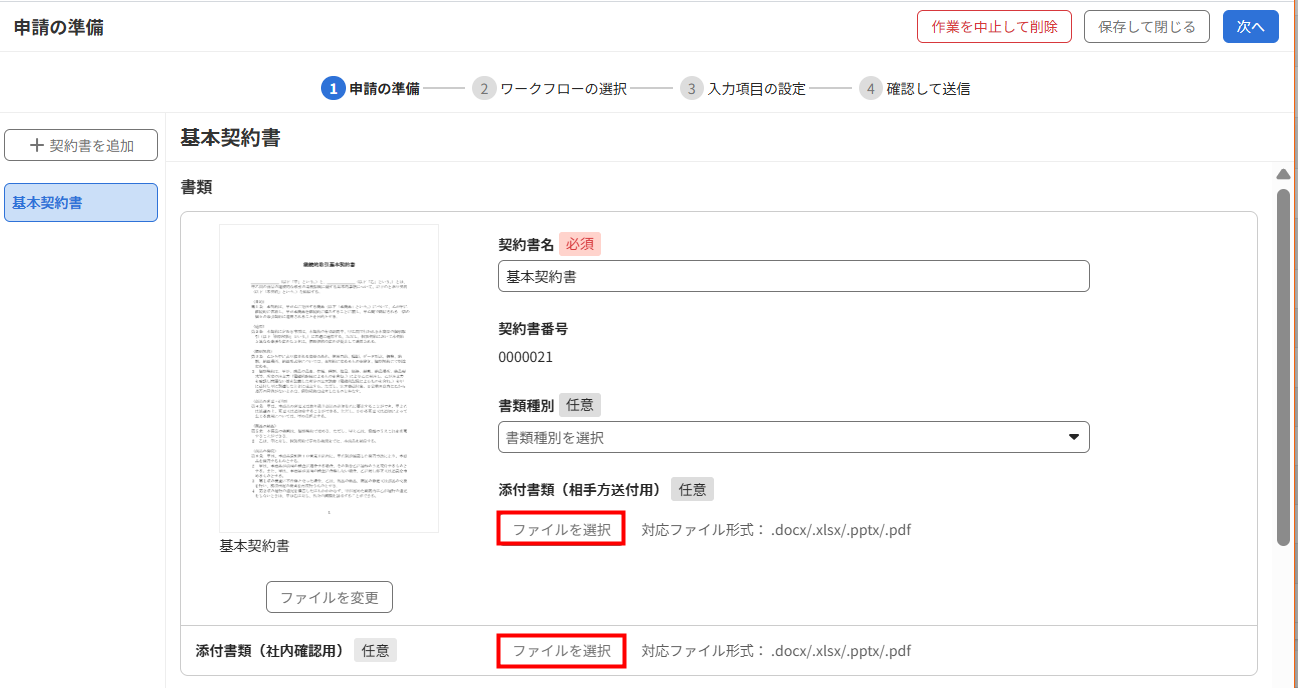
Task: Click the 契約書名 input field
Action: click(794, 276)
